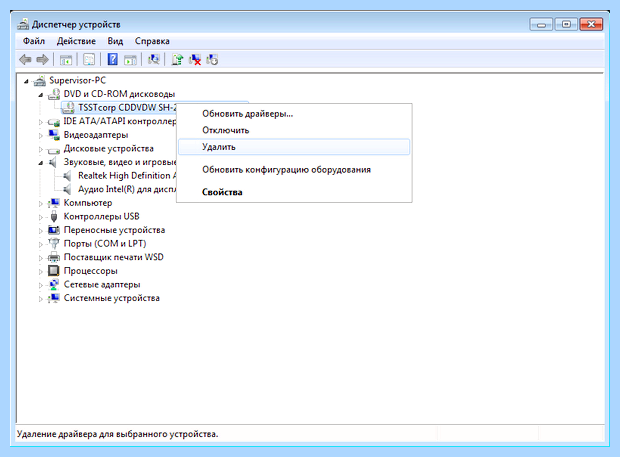Expand the Поставщик печати WSD node

[41, 258]
